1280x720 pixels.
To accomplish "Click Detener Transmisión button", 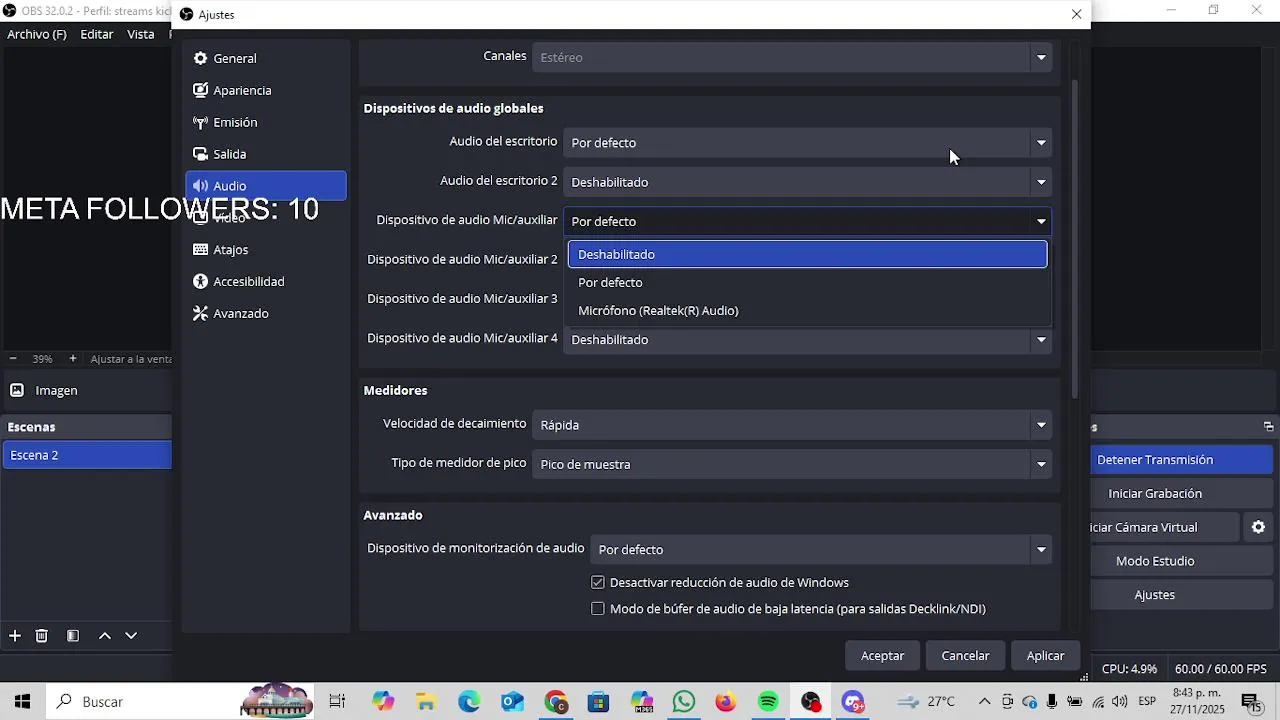I will [x=1182, y=460].
